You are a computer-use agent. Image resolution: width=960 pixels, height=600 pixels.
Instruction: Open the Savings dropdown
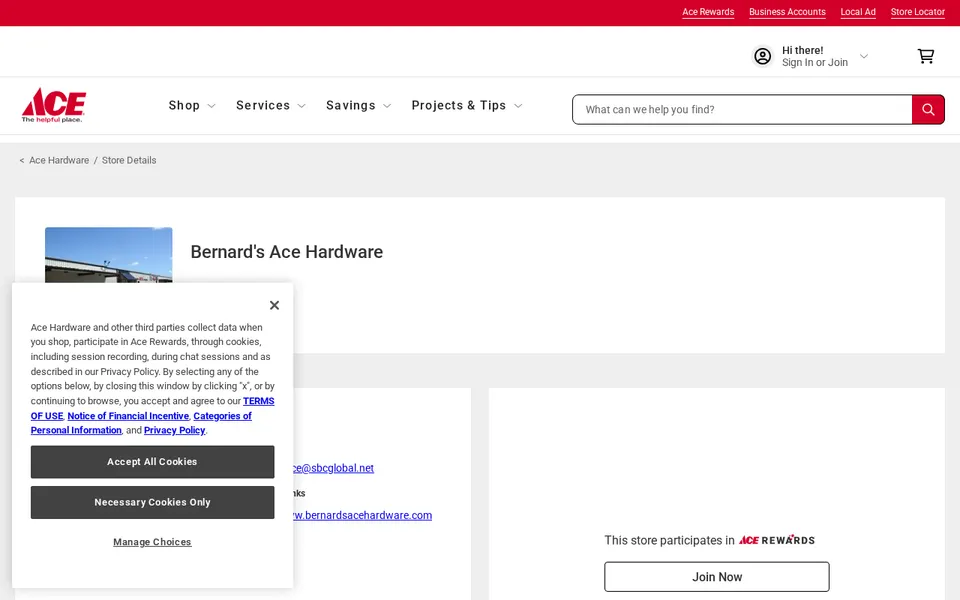tap(358, 105)
